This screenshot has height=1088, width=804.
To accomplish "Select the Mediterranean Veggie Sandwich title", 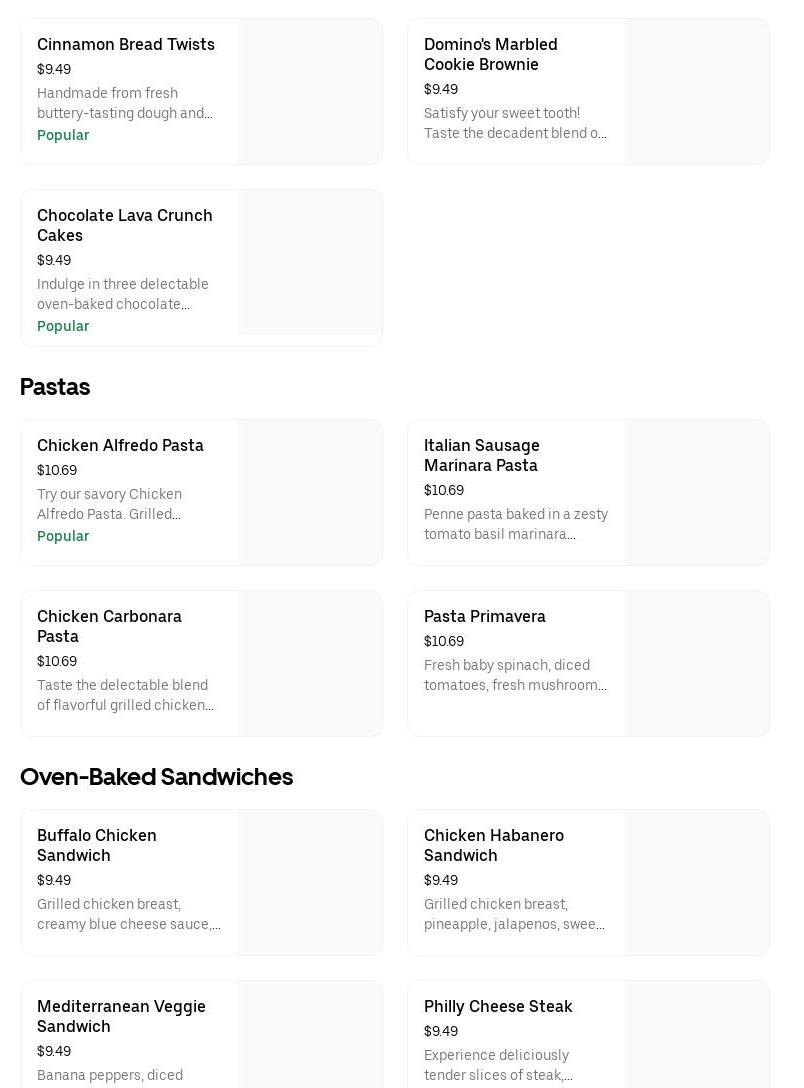I will [x=121, y=1016].
